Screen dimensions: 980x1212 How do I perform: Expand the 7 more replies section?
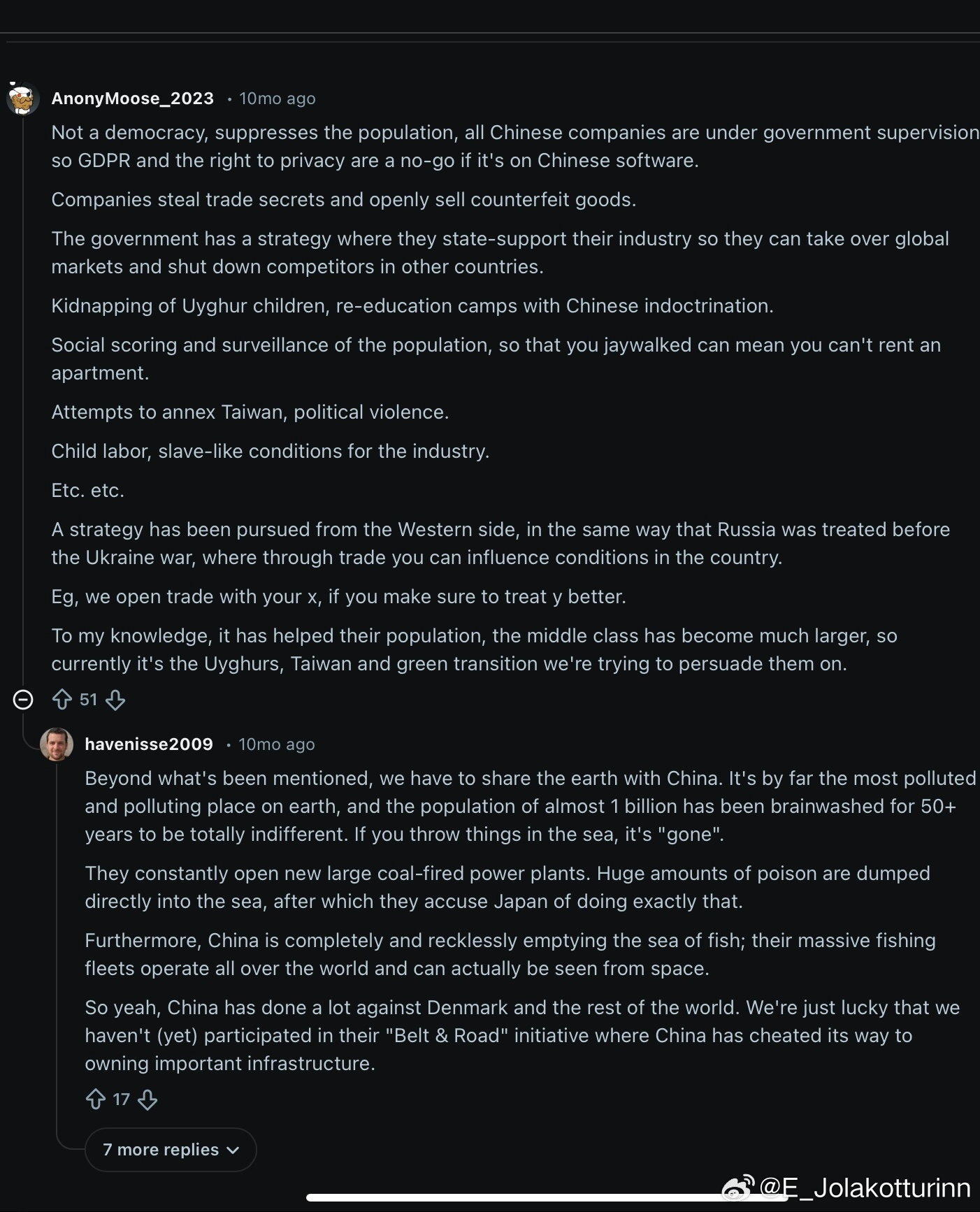170,1150
